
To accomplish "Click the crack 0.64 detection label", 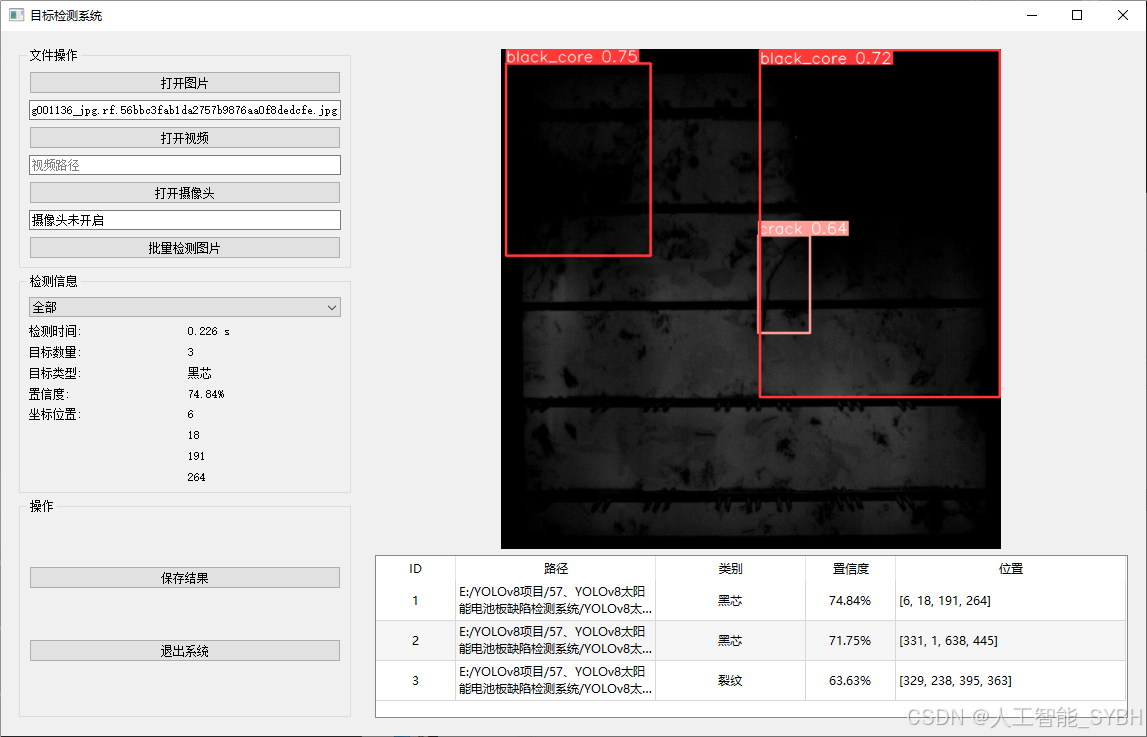I will coord(803,229).
